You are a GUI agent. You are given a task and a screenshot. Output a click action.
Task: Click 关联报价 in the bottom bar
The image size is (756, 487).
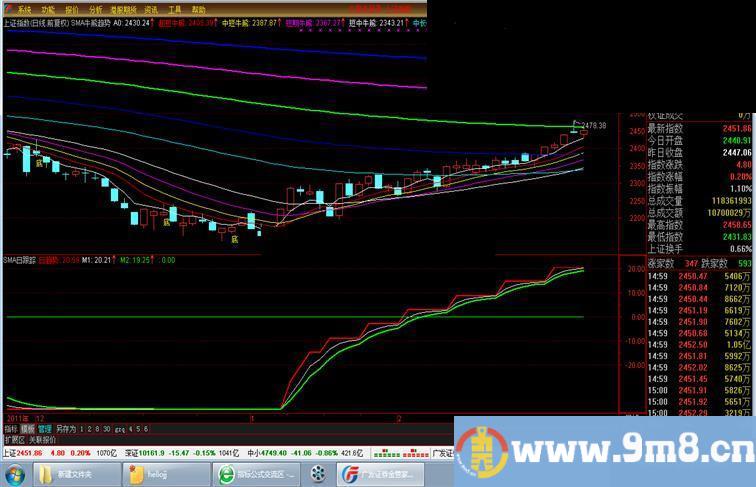(x=40, y=438)
